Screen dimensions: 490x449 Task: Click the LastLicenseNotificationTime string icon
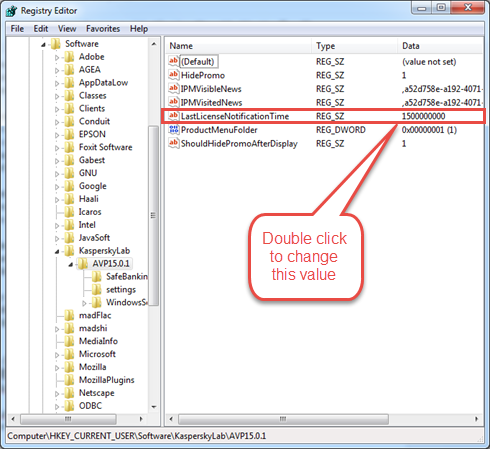coord(173,116)
